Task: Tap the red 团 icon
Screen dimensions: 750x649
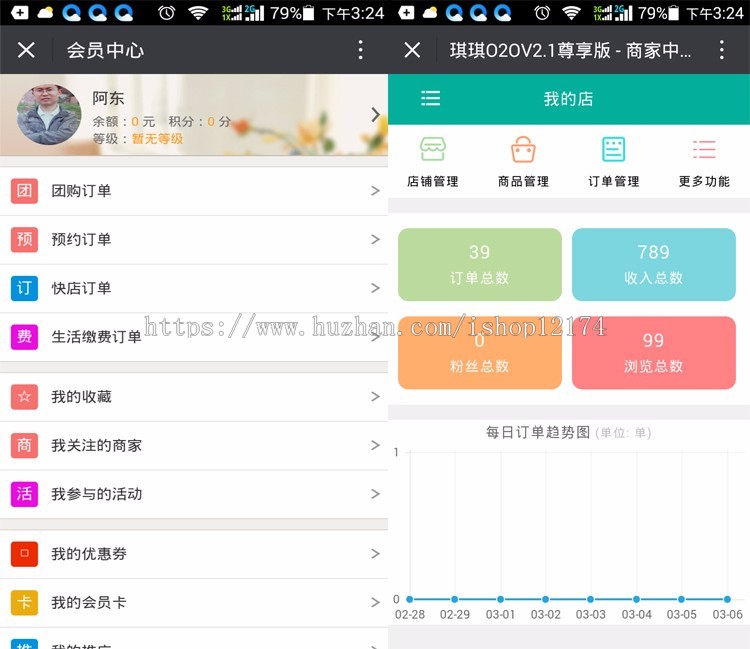Action: pos(24,190)
